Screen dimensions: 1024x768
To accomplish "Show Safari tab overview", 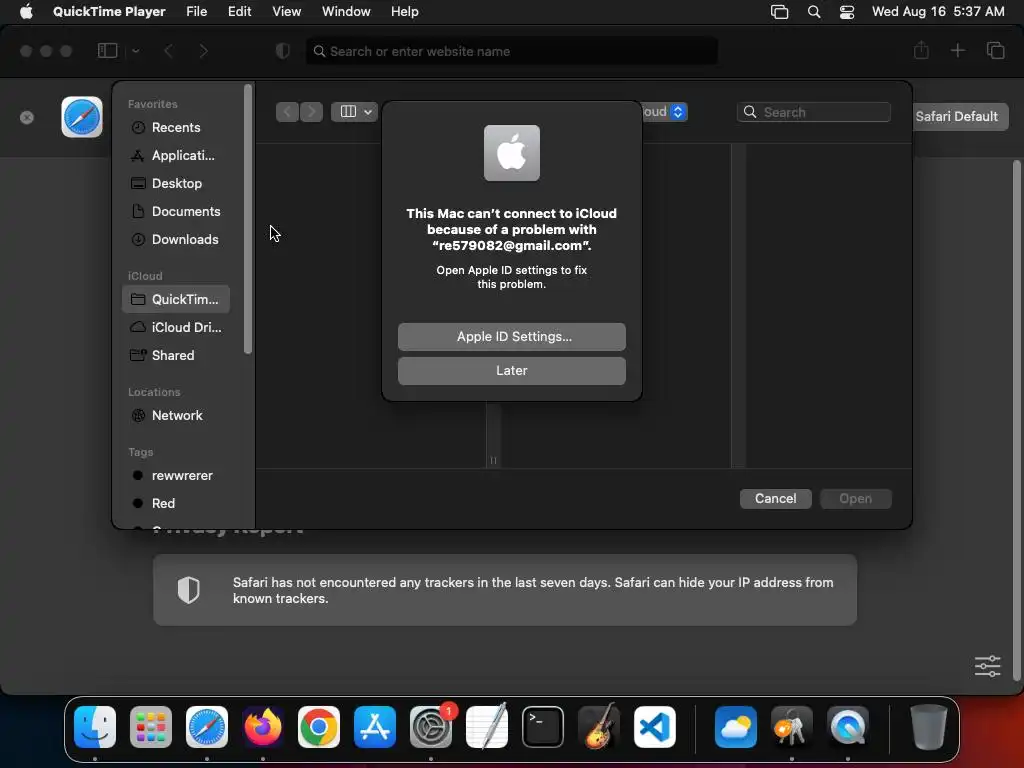I will click(x=995, y=50).
